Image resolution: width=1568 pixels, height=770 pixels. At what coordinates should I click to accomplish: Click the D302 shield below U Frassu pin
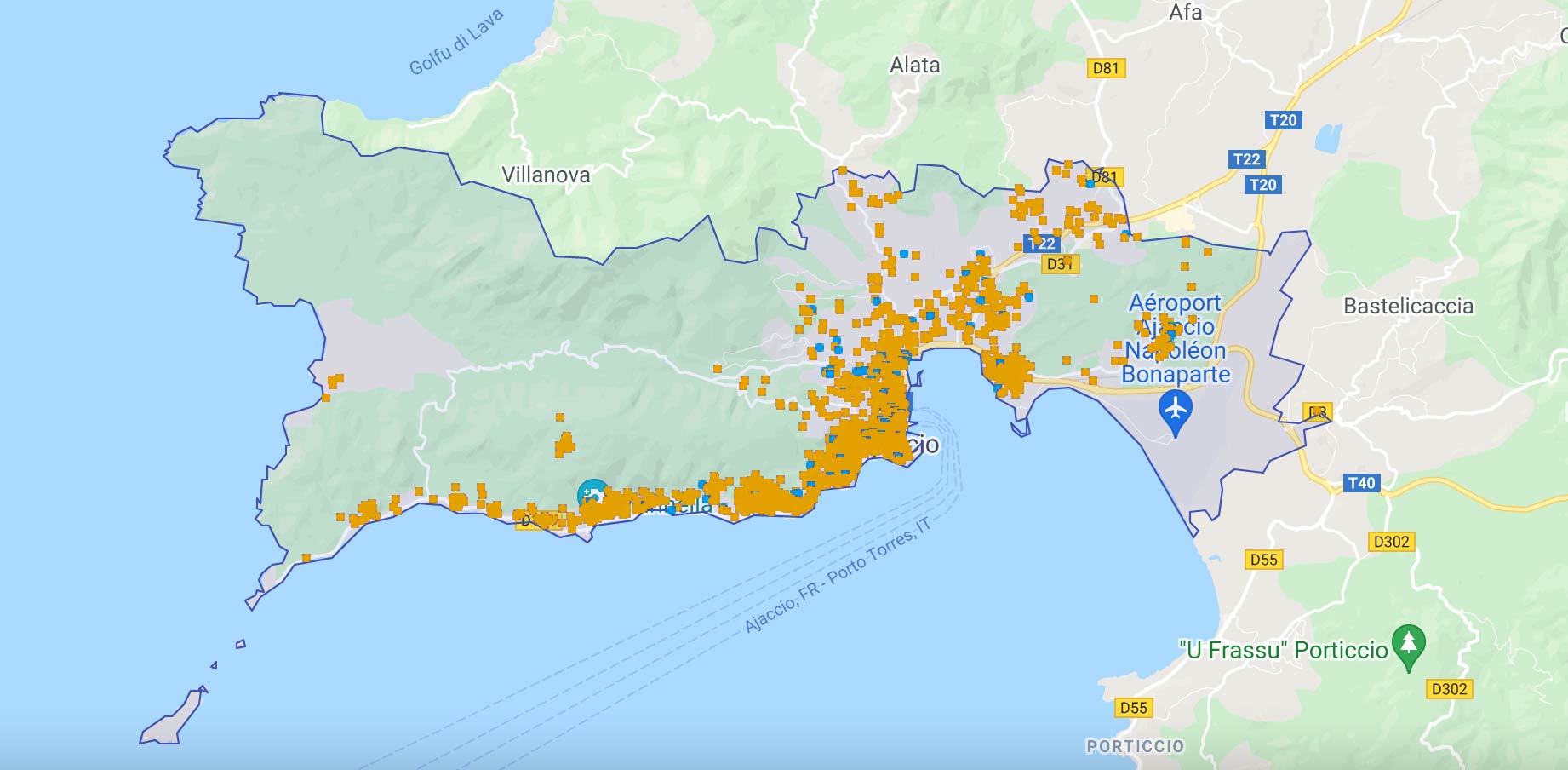(1448, 689)
